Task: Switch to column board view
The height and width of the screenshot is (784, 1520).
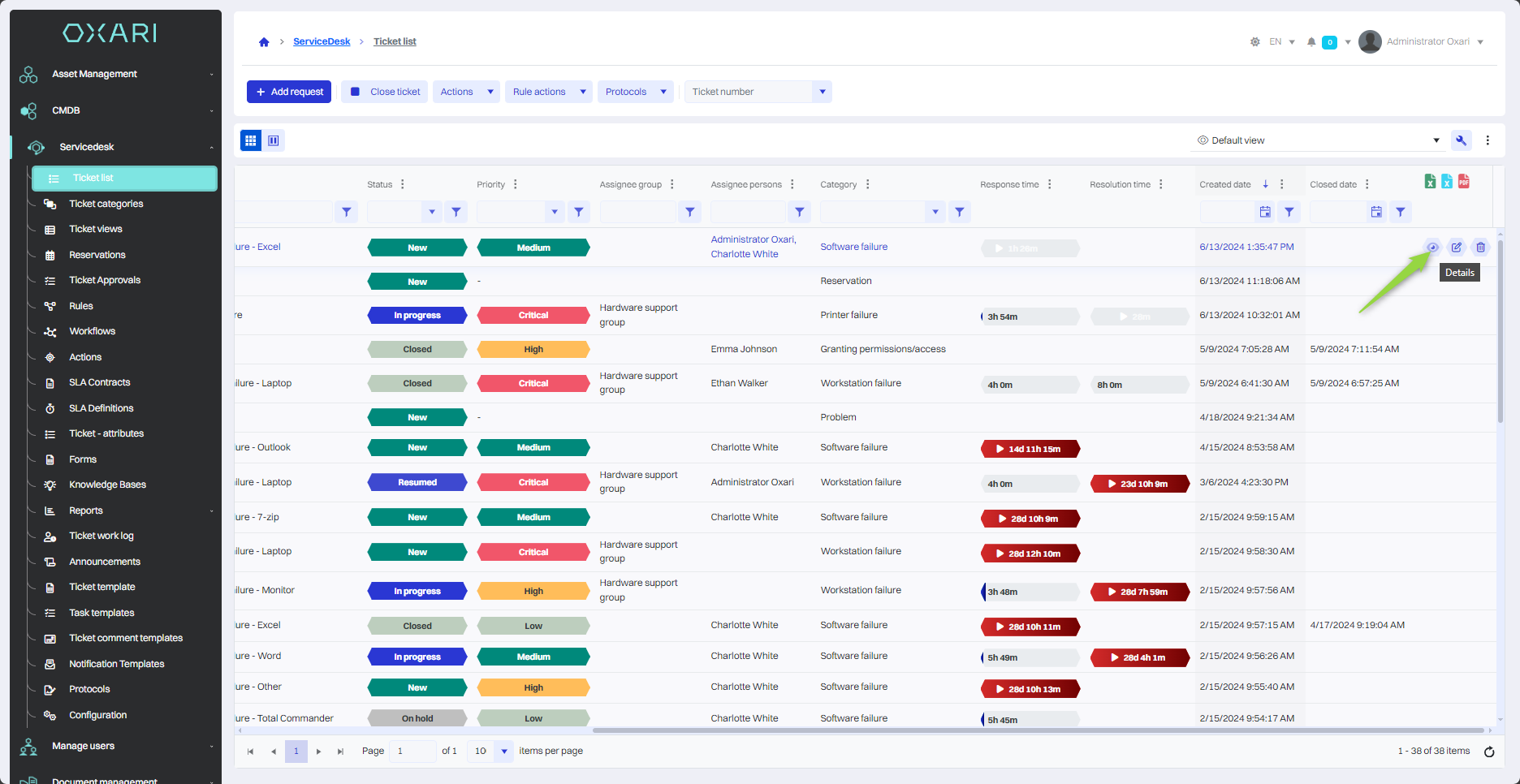Action: click(274, 140)
